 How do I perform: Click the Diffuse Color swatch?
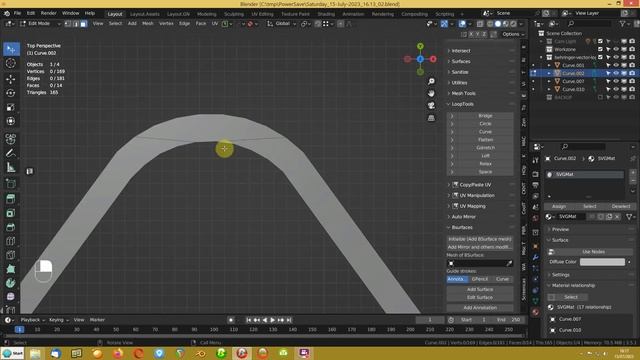(x=602, y=262)
